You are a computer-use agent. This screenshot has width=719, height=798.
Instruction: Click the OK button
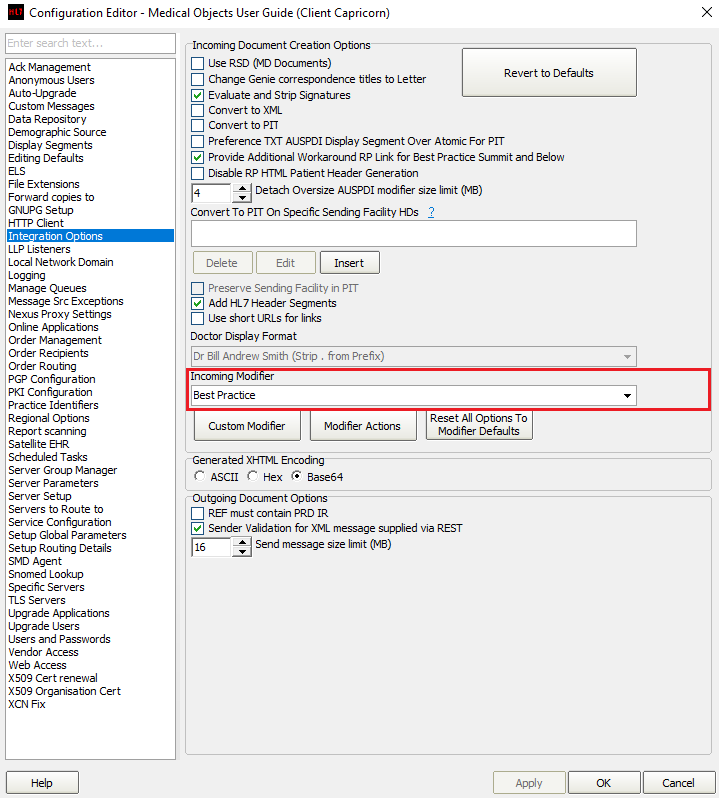(604, 783)
